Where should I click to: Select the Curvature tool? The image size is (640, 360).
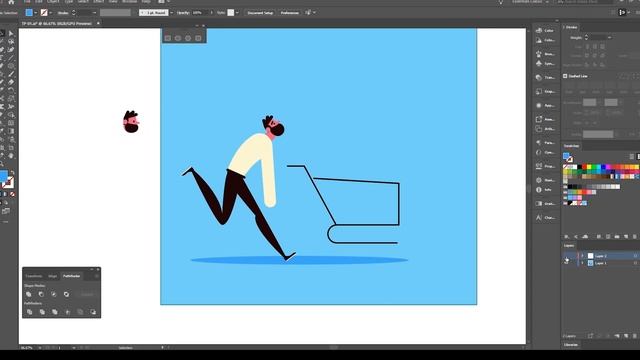11,50
